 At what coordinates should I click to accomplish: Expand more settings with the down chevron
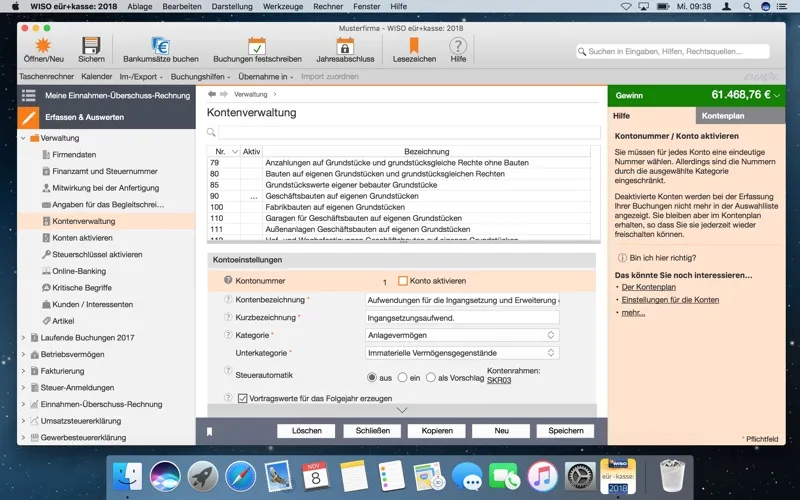[x=402, y=410]
